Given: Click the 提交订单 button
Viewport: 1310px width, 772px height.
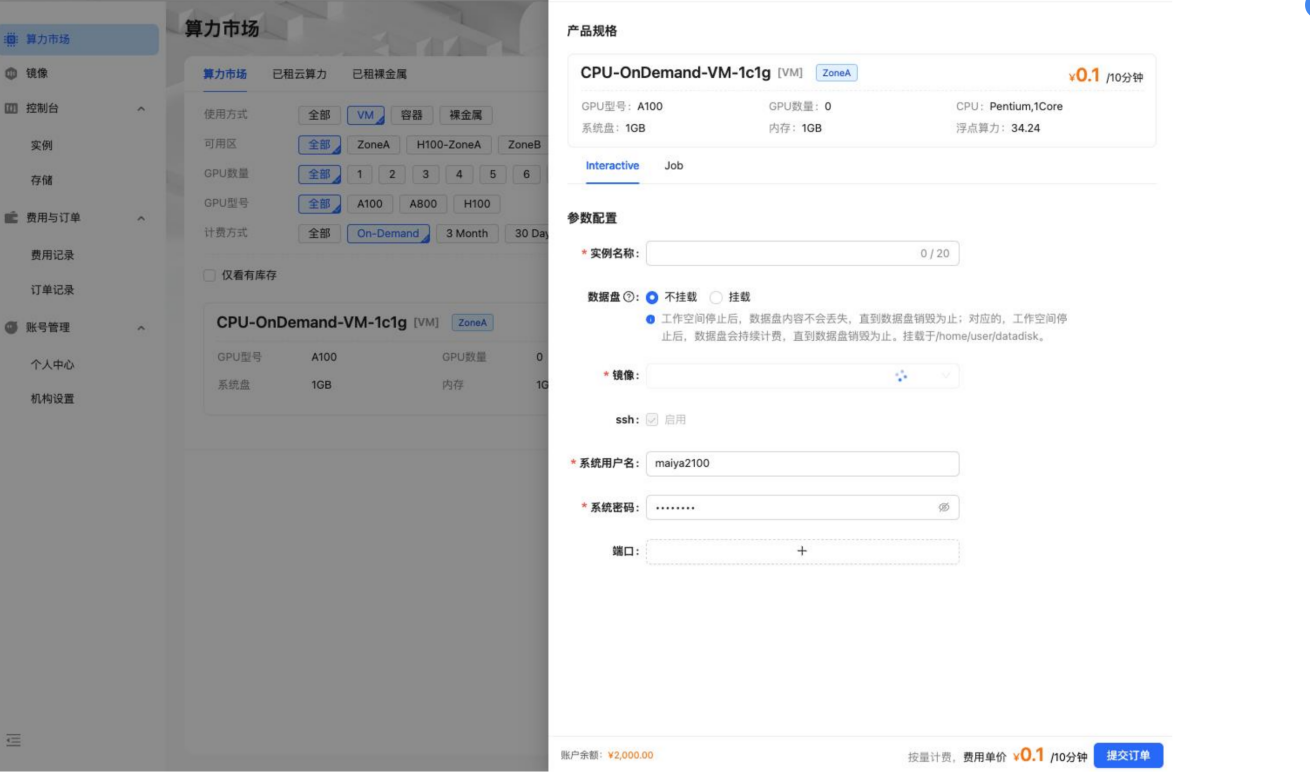Looking at the screenshot, I should click(1128, 756).
